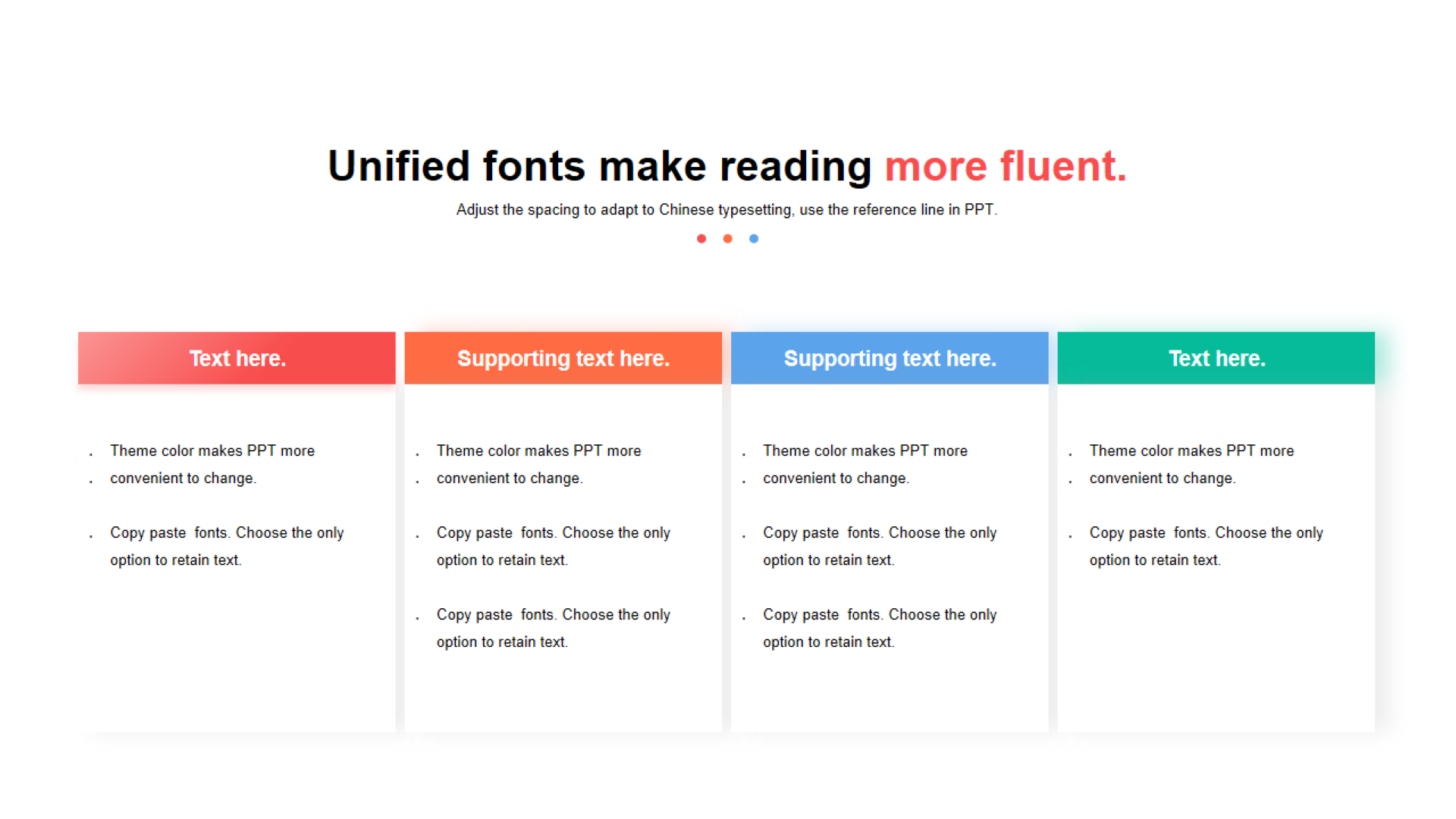
Task: Click 'Theme color makes PPT more' in red card
Action: 212,450
